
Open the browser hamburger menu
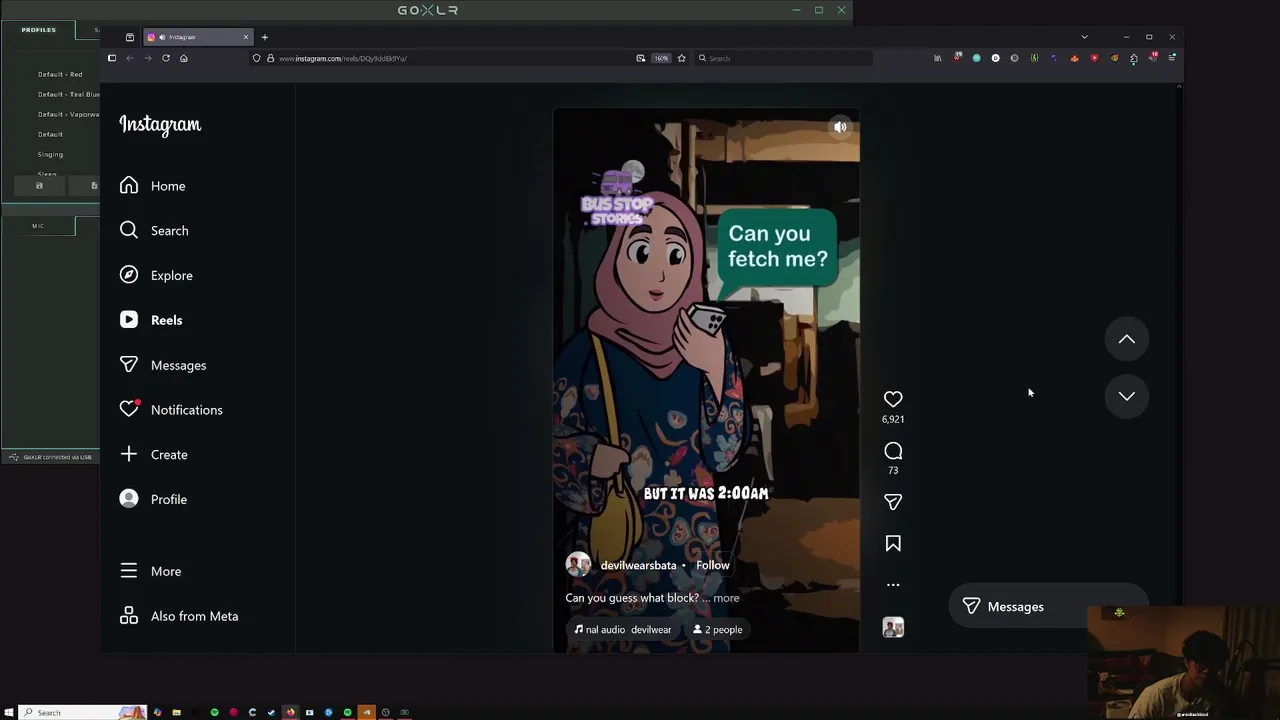(1172, 58)
